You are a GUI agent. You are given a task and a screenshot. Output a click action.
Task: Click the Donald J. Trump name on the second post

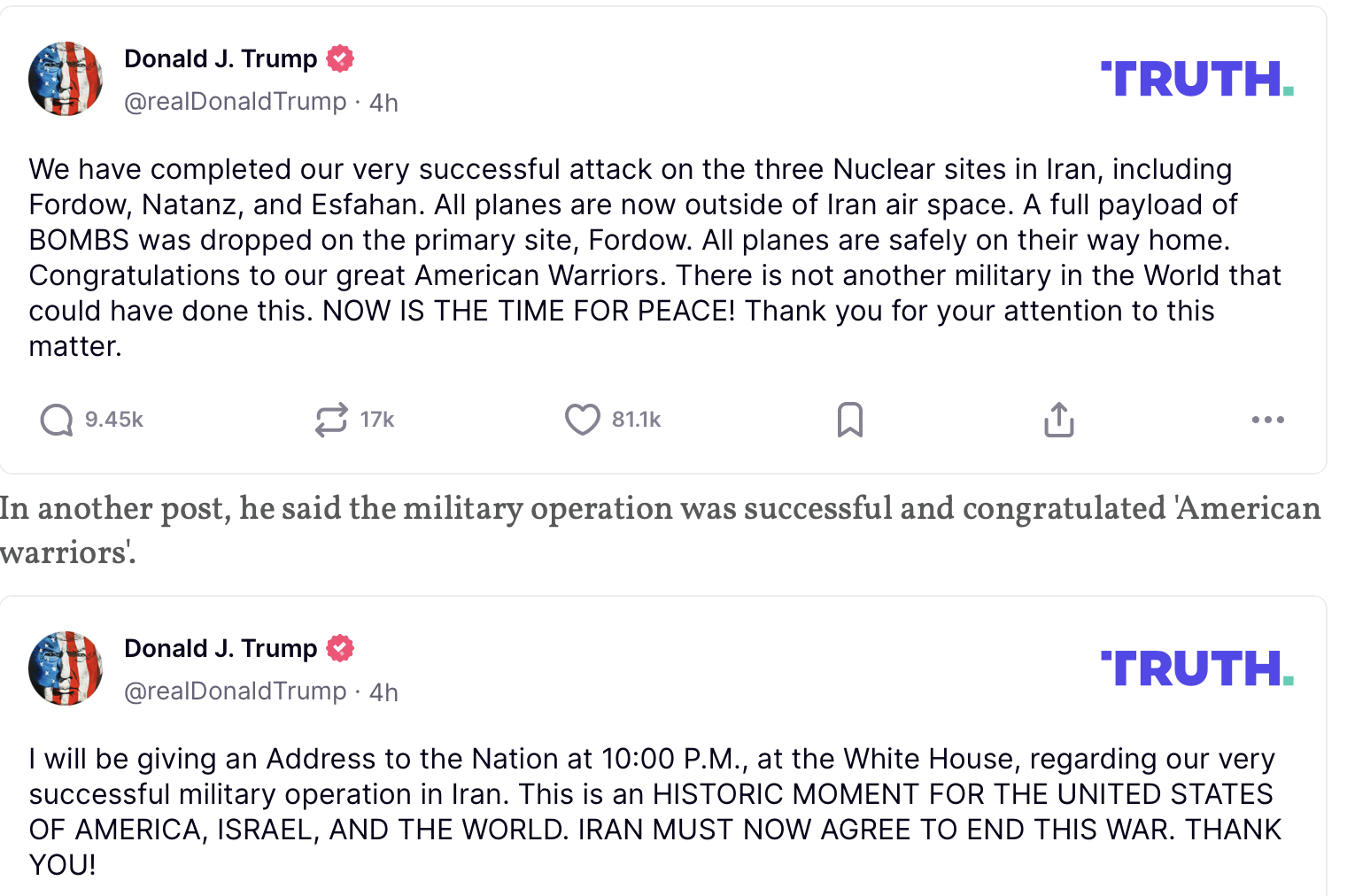[221, 648]
